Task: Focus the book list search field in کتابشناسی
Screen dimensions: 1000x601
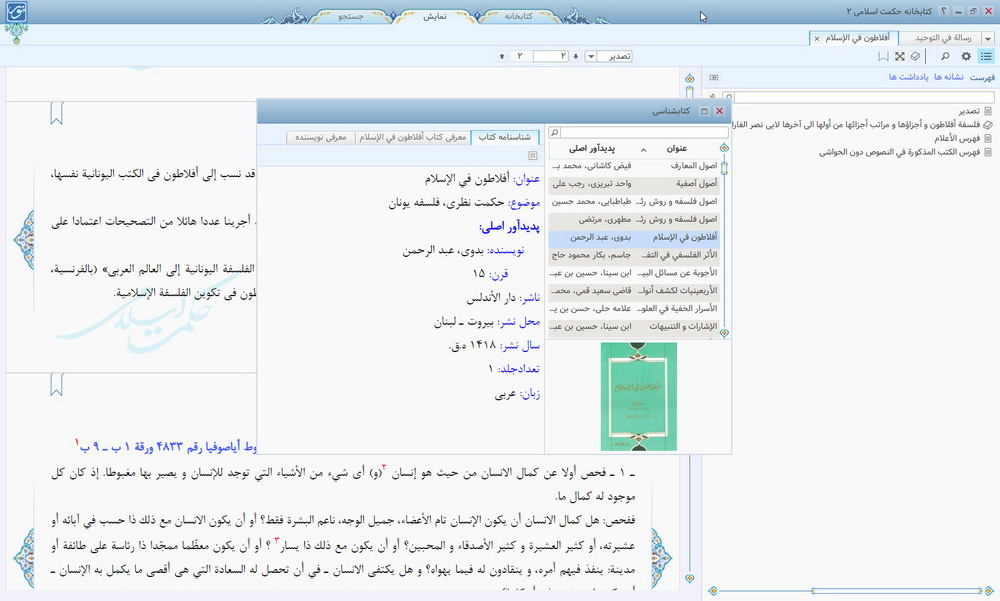Action: (x=644, y=132)
